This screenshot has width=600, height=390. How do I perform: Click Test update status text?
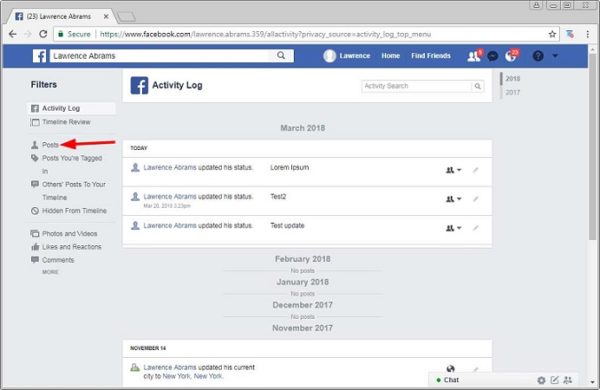287,226
